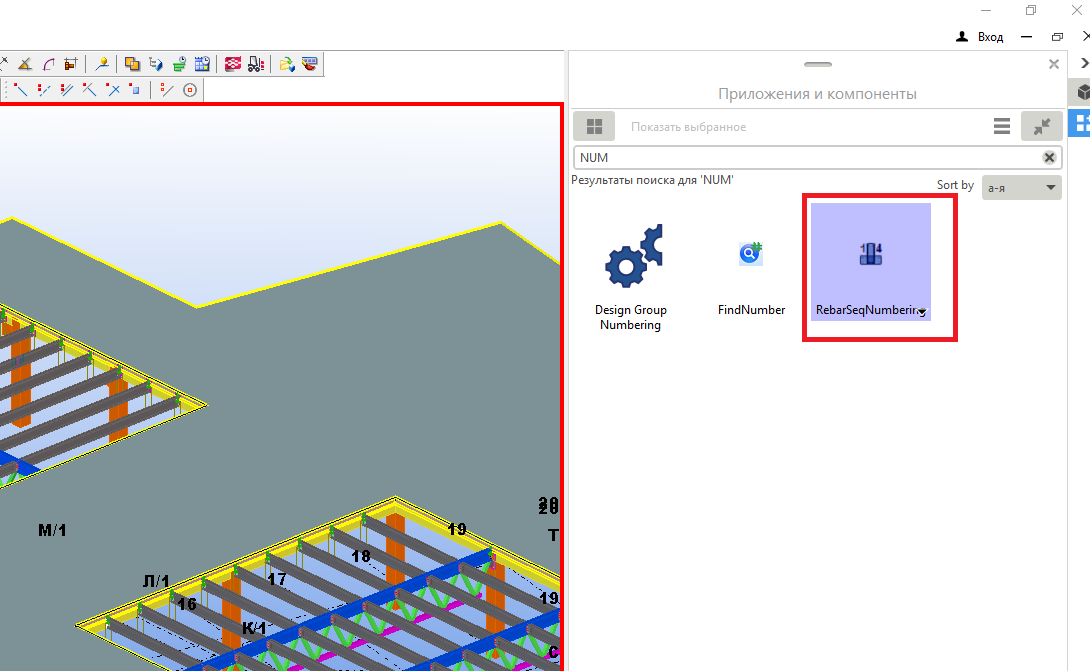The image size is (1090, 671).
Task: Toggle snap to reference square point
Action: tap(136, 90)
